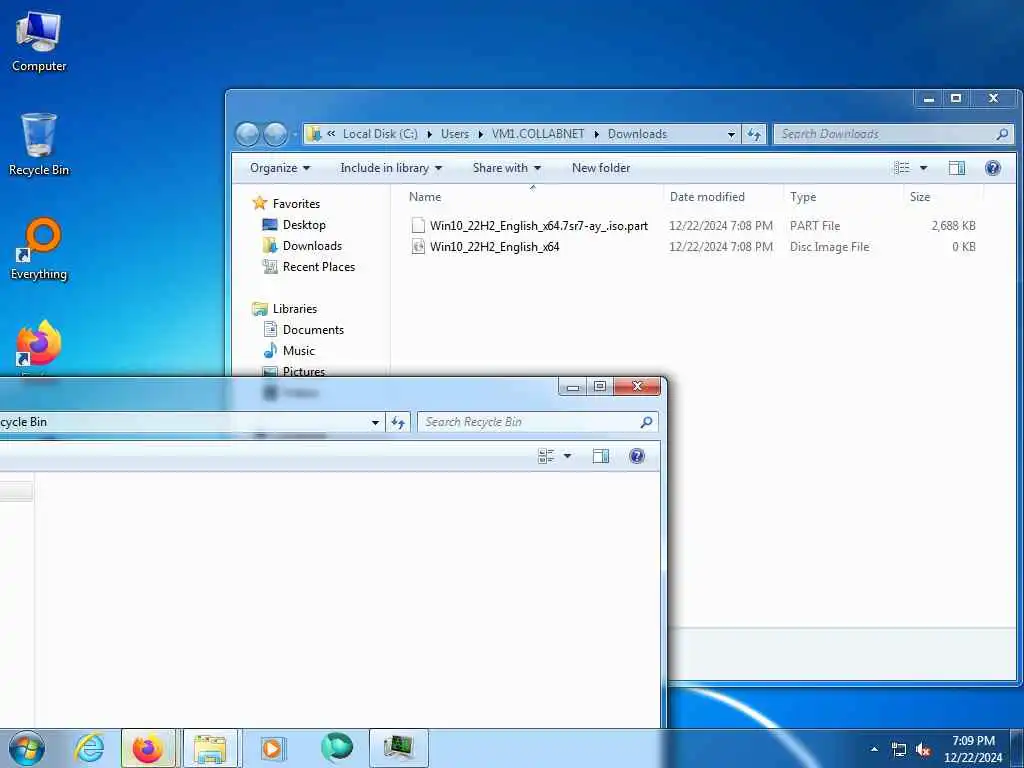Click the search magnifier in Downloads window
The image size is (1024, 768).
pyautogui.click(x=1002, y=134)
